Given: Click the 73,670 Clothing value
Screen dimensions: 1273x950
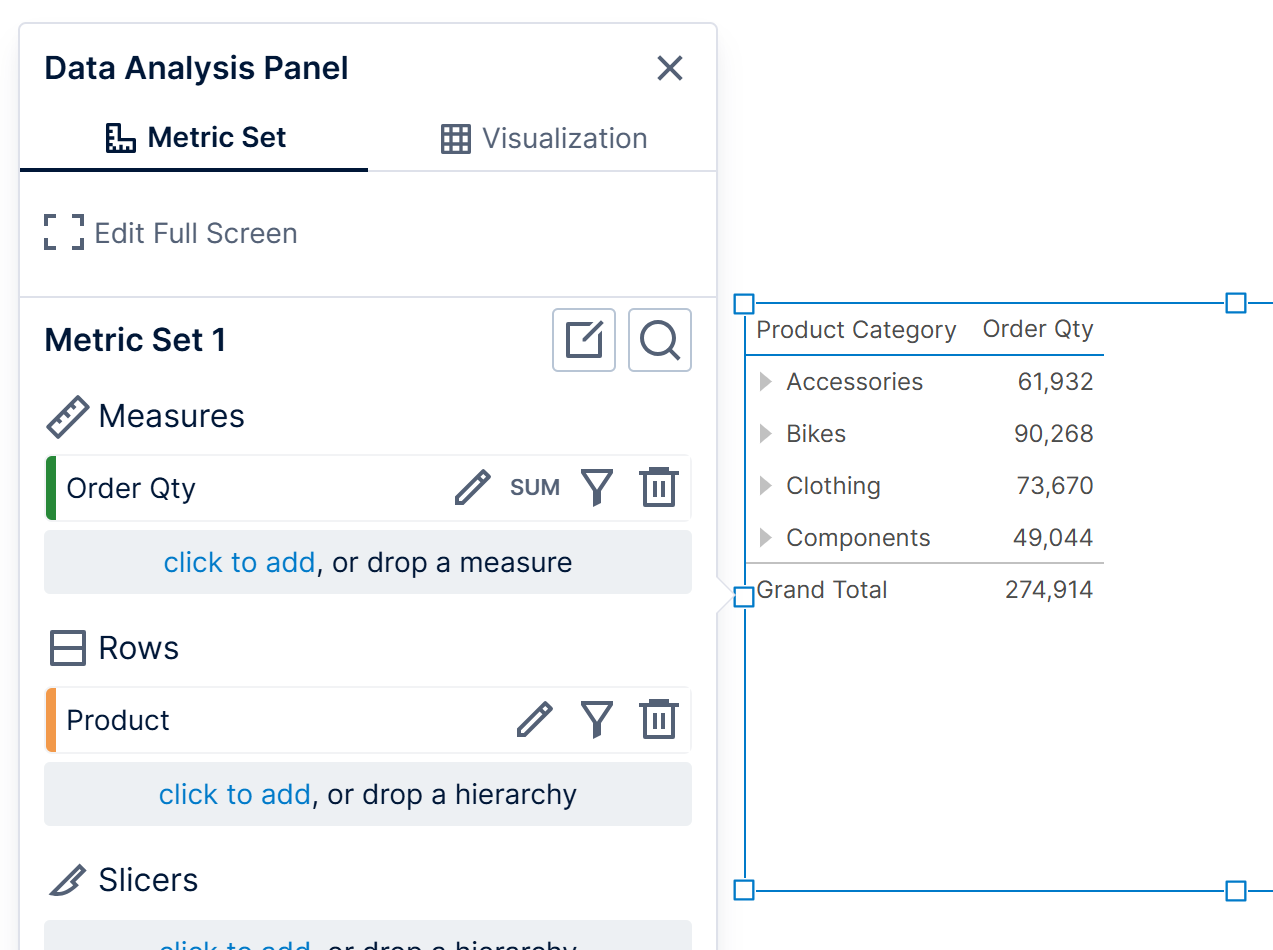Looking at the screenshot, I should [x=1054, y=486].
